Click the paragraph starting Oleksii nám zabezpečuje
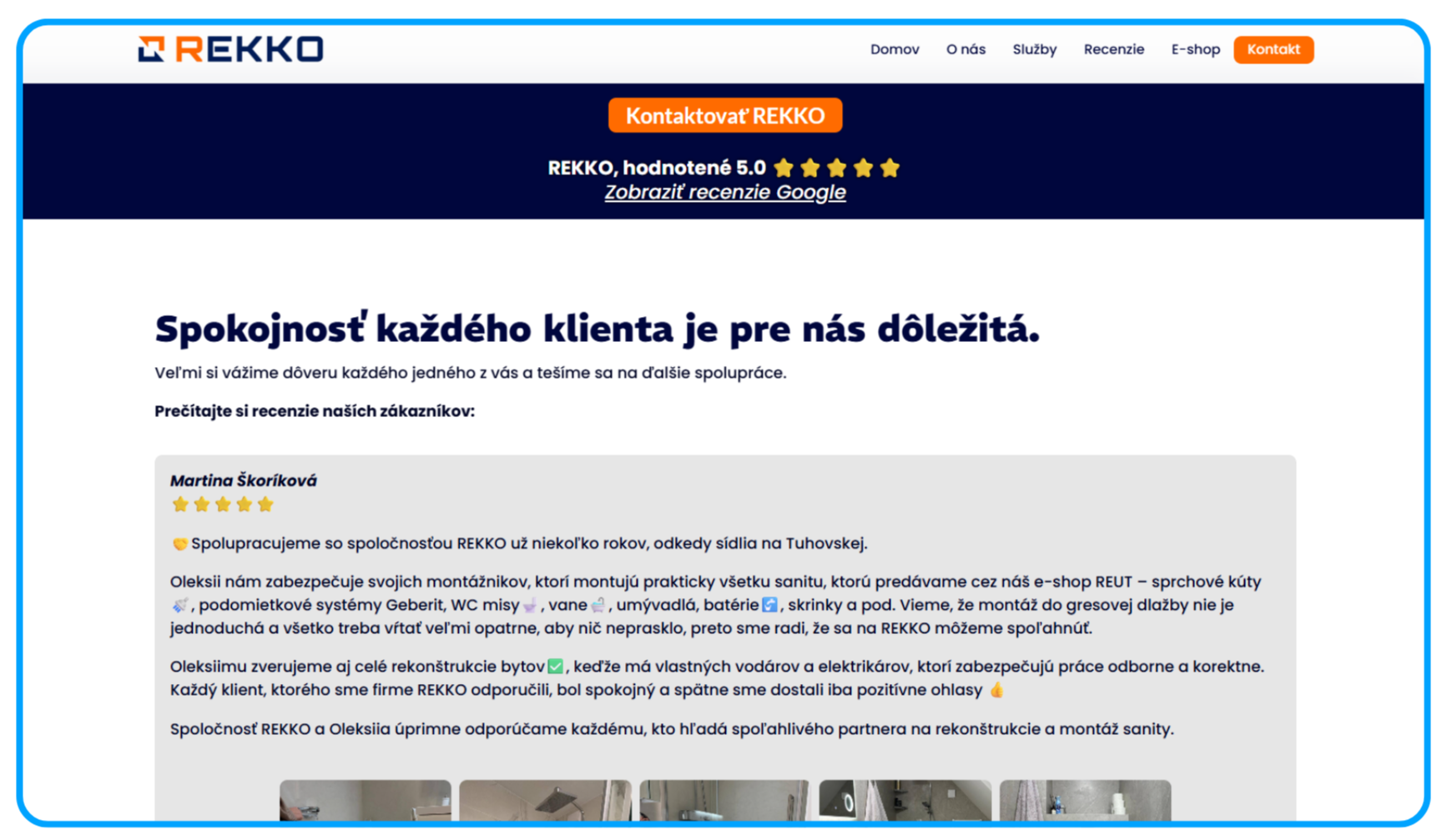Image resolution: width=1447 pixels, height=840 pixels. pos(716,605)
